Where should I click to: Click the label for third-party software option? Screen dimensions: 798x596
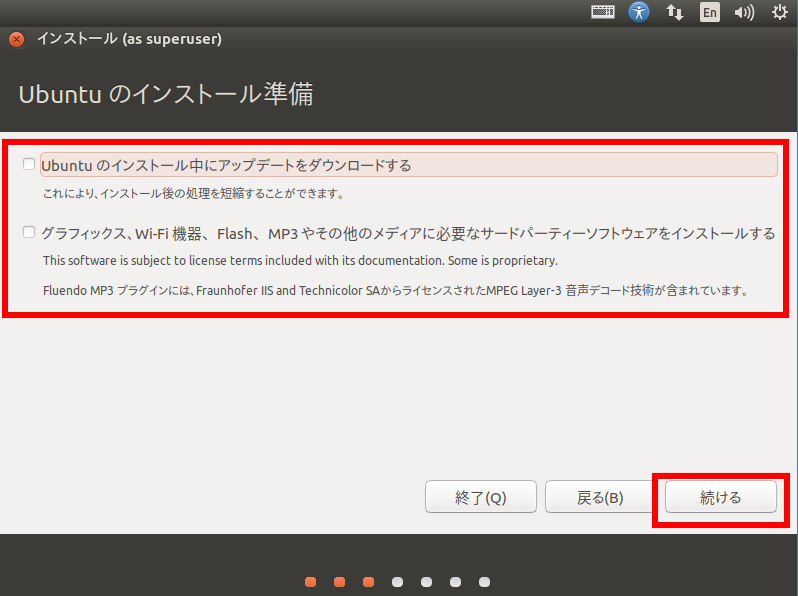click(408, 234)
